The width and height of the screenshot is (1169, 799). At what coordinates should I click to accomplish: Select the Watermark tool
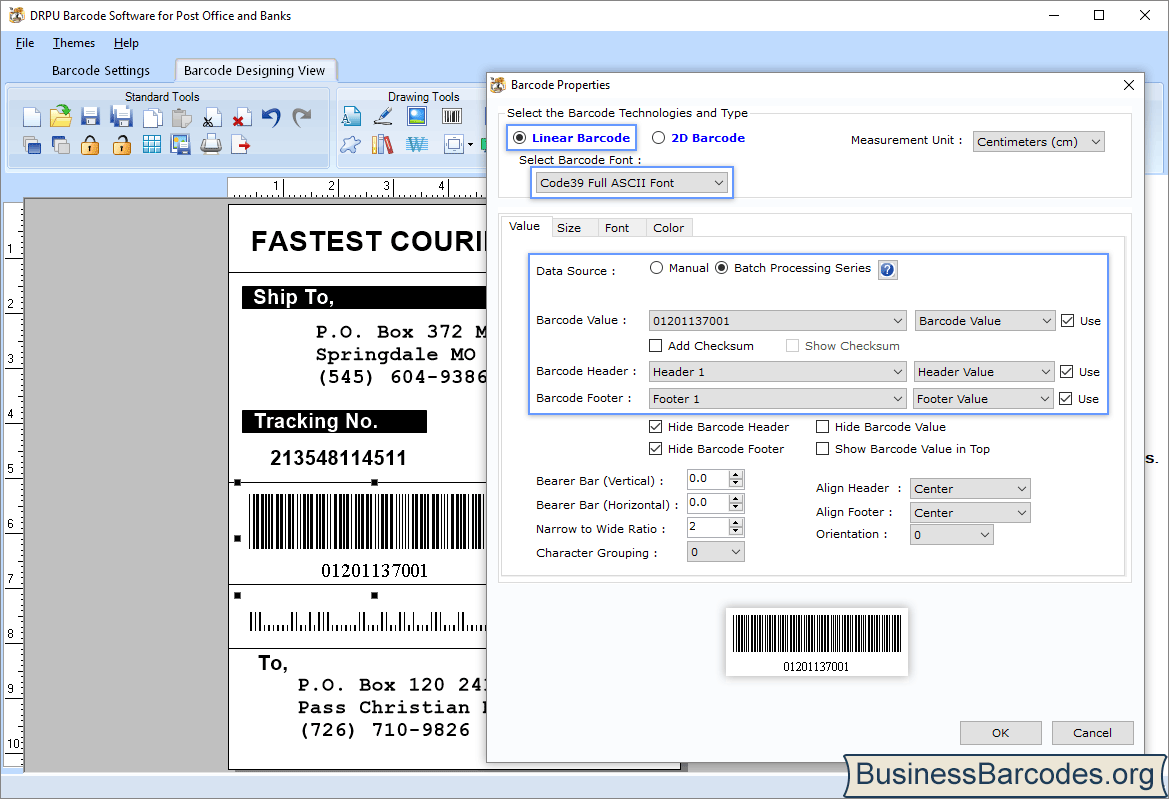pos(417,145)
